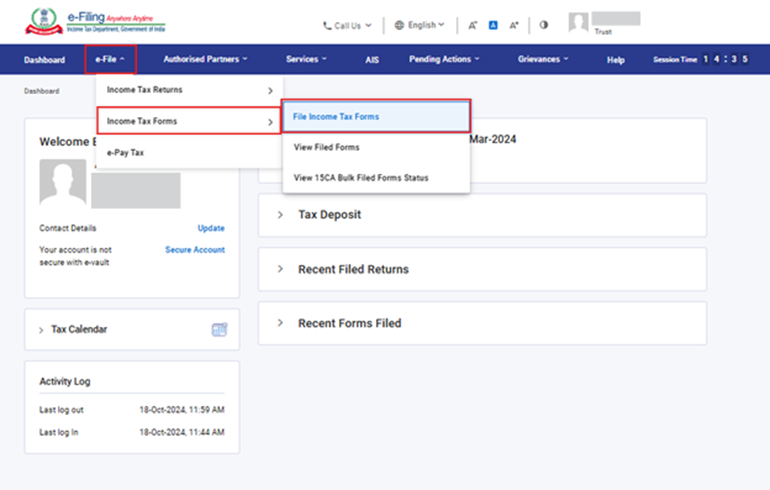Select File Income Tax Forms

[x=336, y=117]
